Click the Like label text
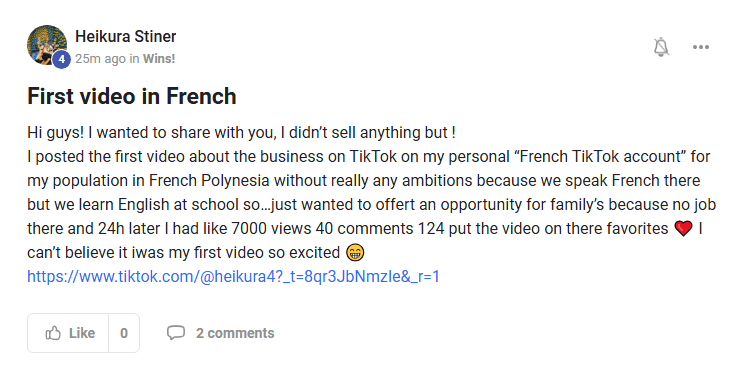This screenshot has height=369, width=746. (82, 333)
